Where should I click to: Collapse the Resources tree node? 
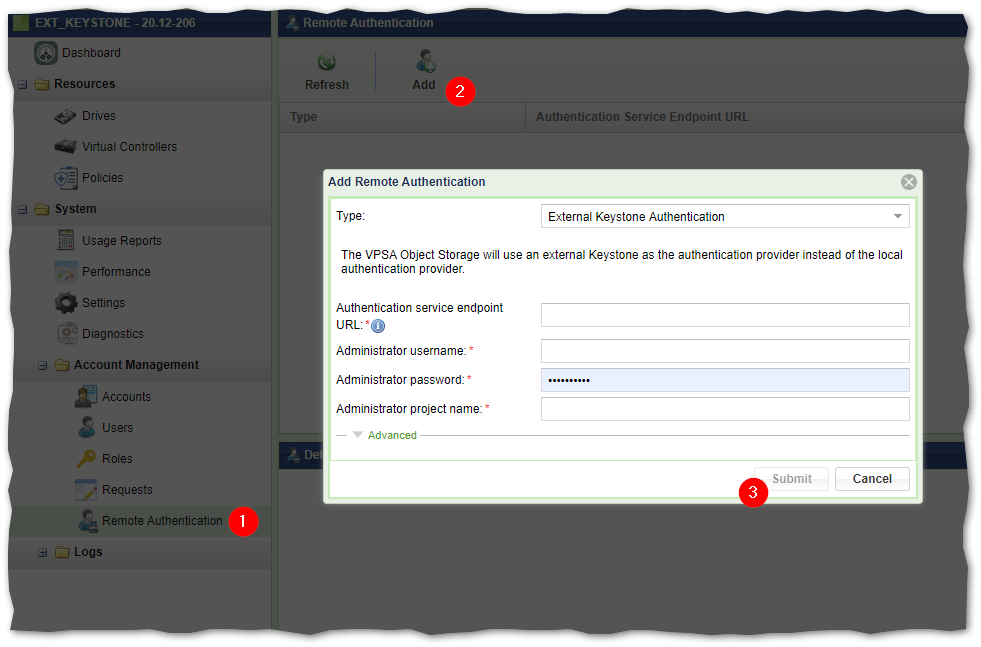click(x=23, y=84)
